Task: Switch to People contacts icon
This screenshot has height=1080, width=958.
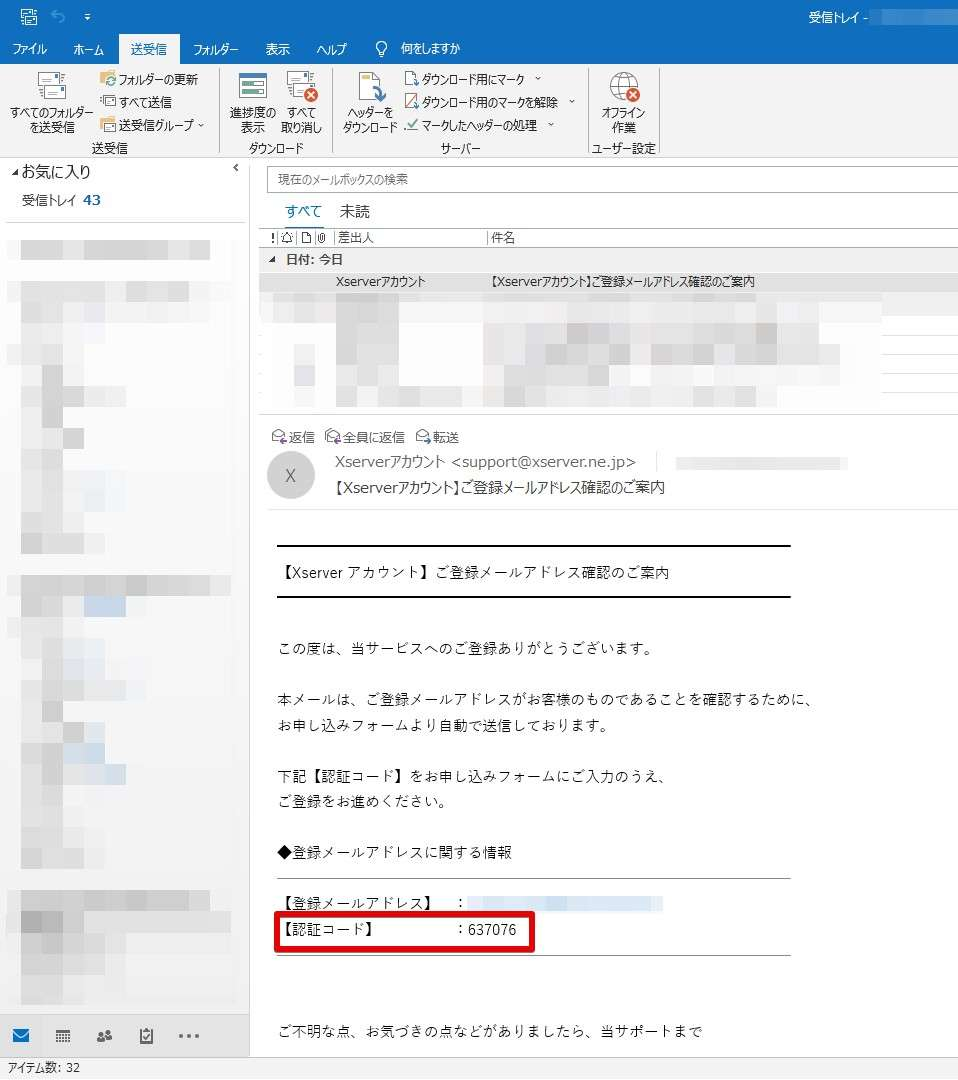Action: click(x=105, y=1036)
